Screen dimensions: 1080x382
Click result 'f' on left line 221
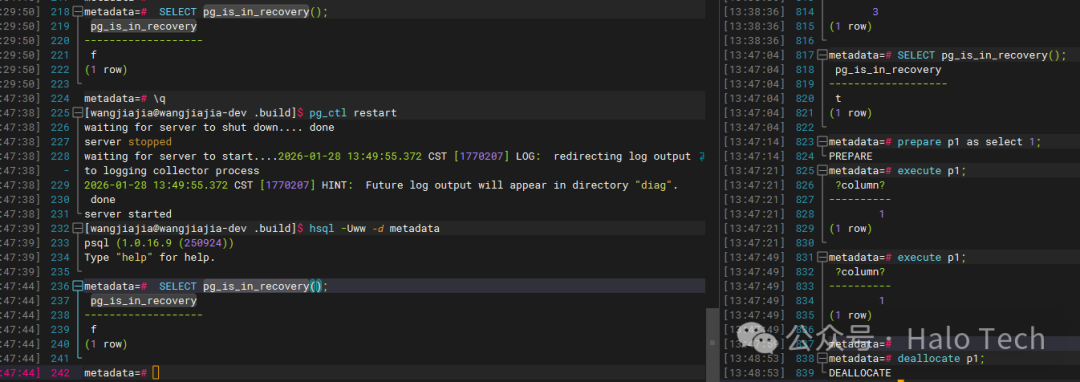click(x=94, y=56)
